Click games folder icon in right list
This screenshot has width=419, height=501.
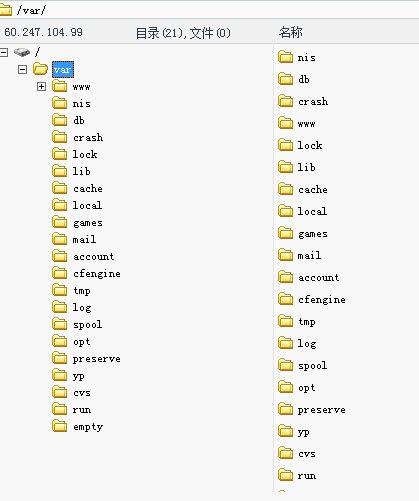coord(286,233)
